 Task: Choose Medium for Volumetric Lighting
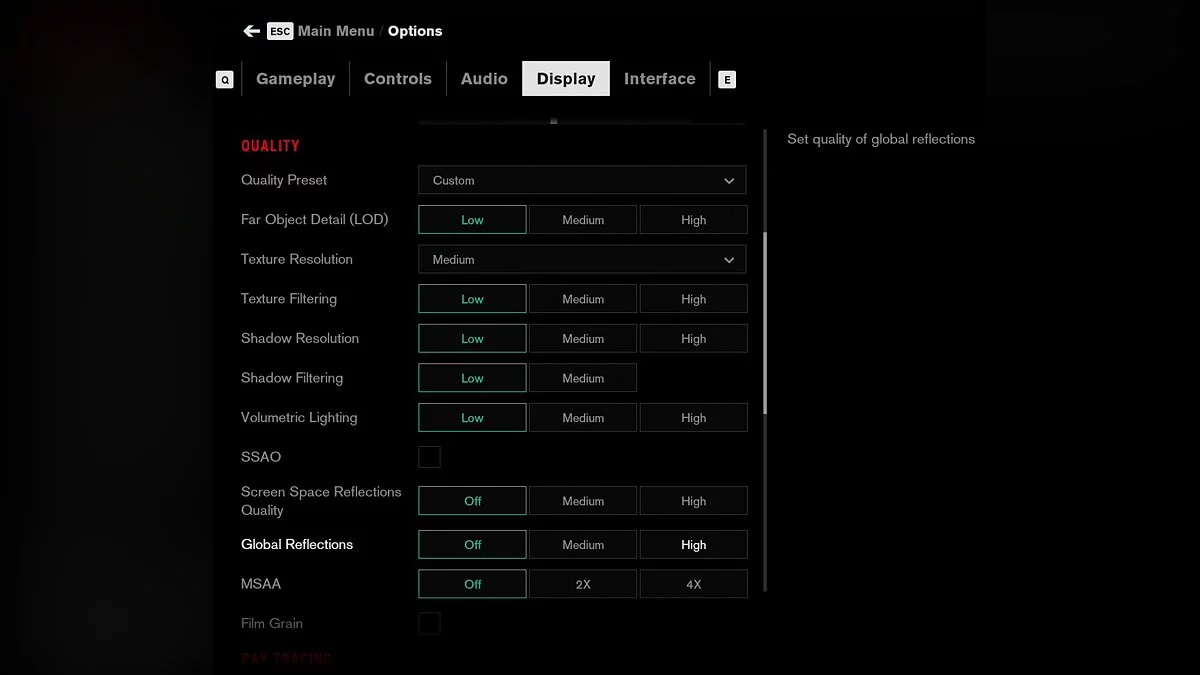[582, 418]
